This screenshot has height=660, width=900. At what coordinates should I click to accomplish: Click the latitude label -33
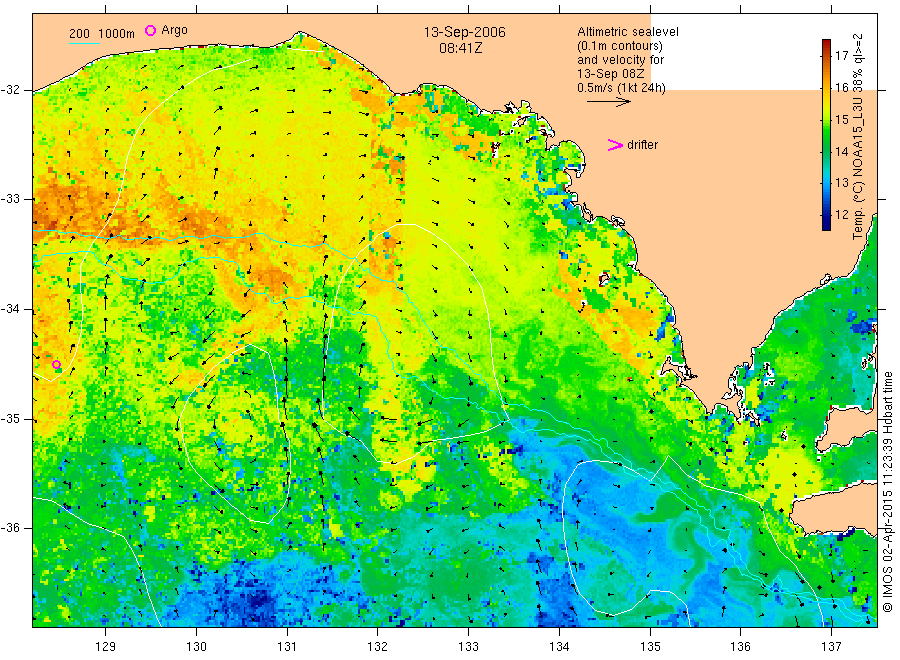[x=10, y=199]
